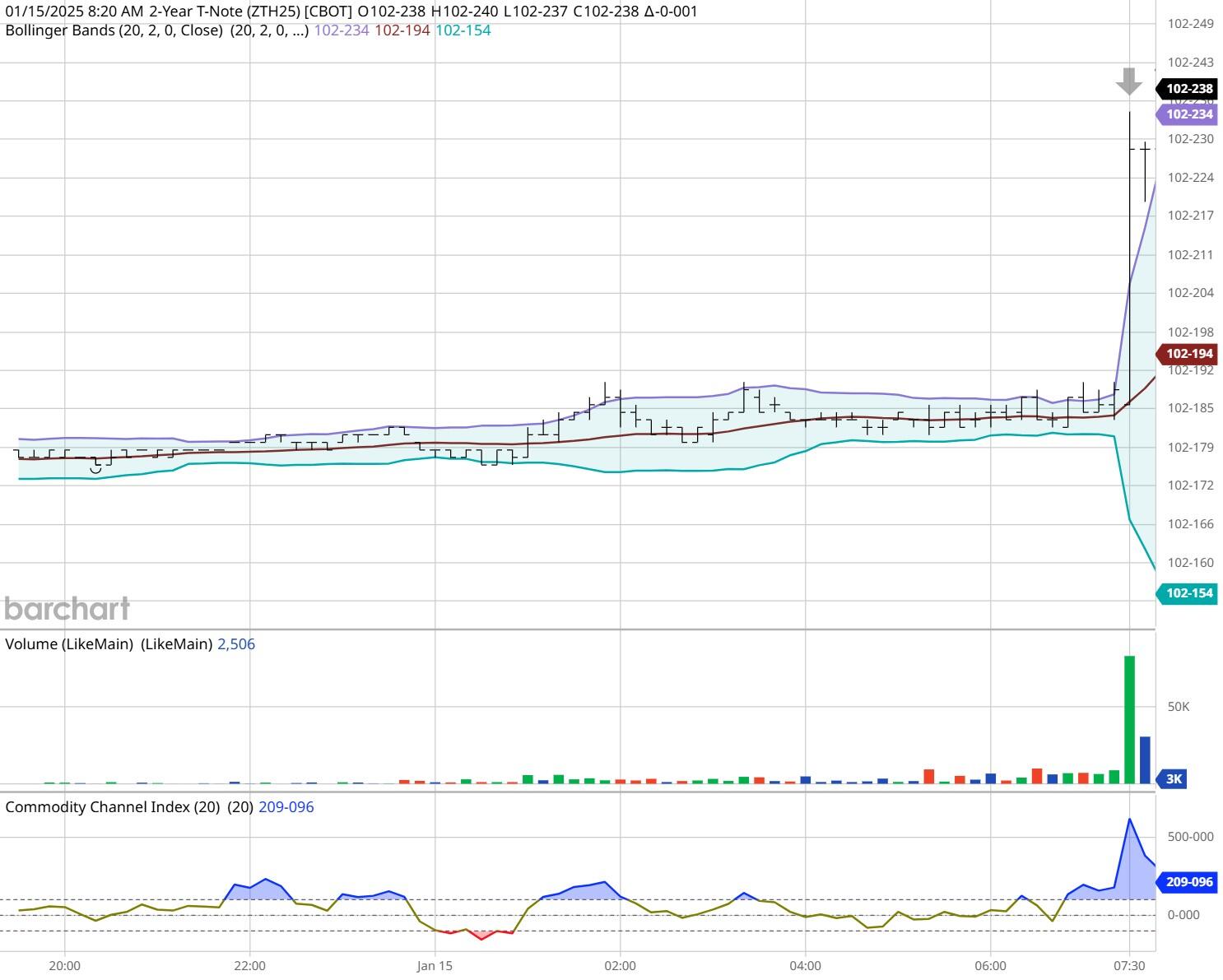Click the 04:00 time axis label
The image size is (1223, 980).
[805, 966]
